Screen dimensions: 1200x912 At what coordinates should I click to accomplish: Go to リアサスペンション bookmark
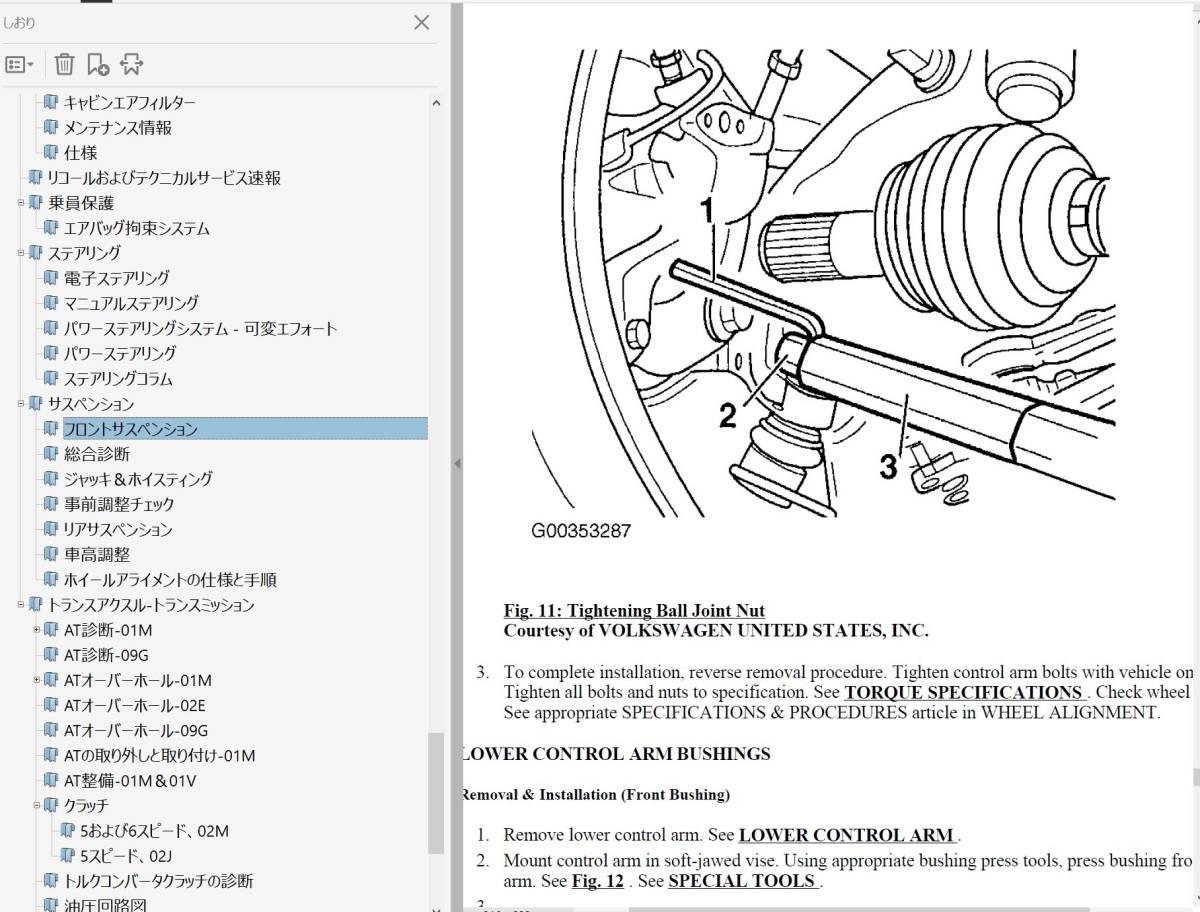[x=118, y=530]
